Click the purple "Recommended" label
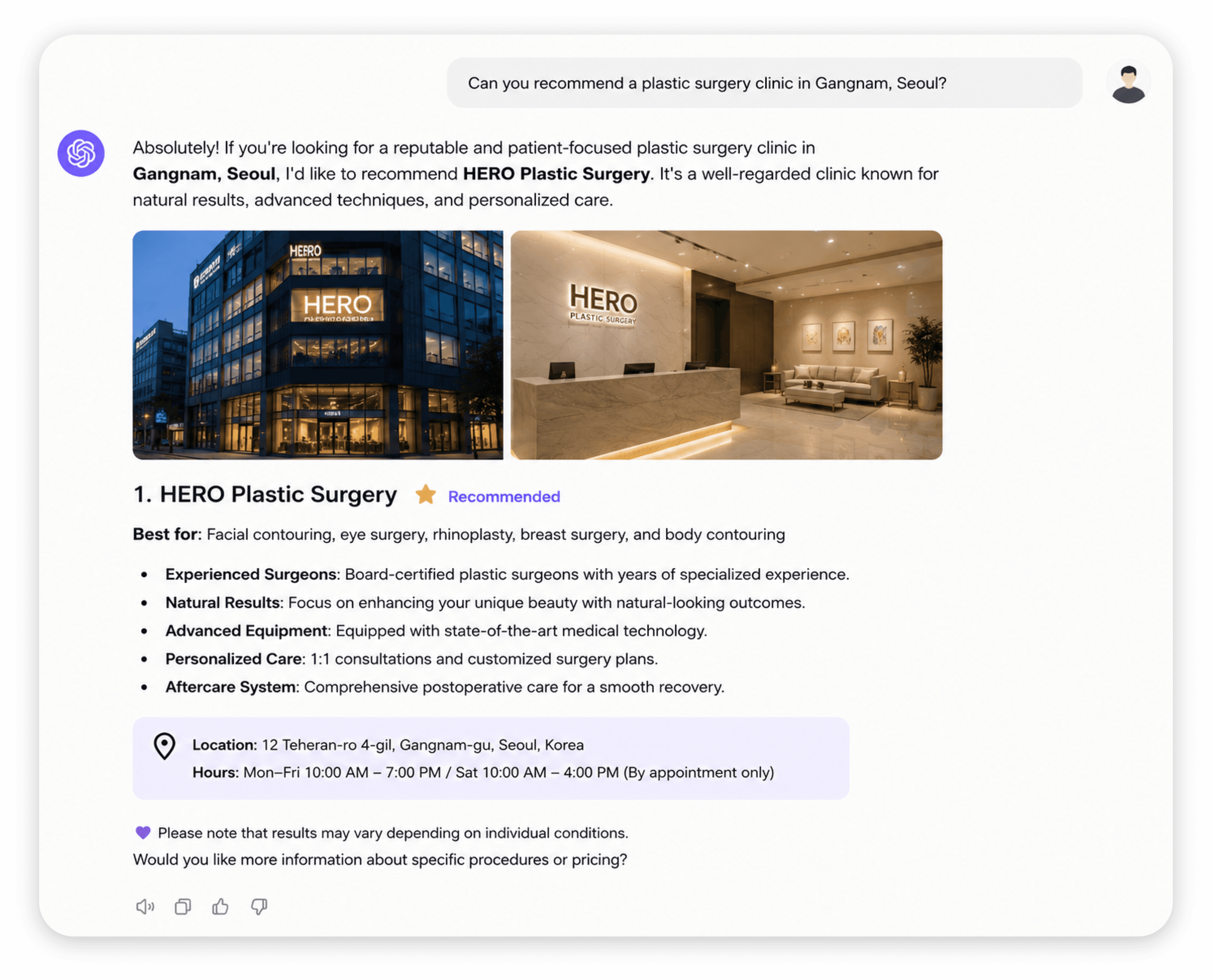This screenshot has height=980, width=1212. click(x=504, y=496)
